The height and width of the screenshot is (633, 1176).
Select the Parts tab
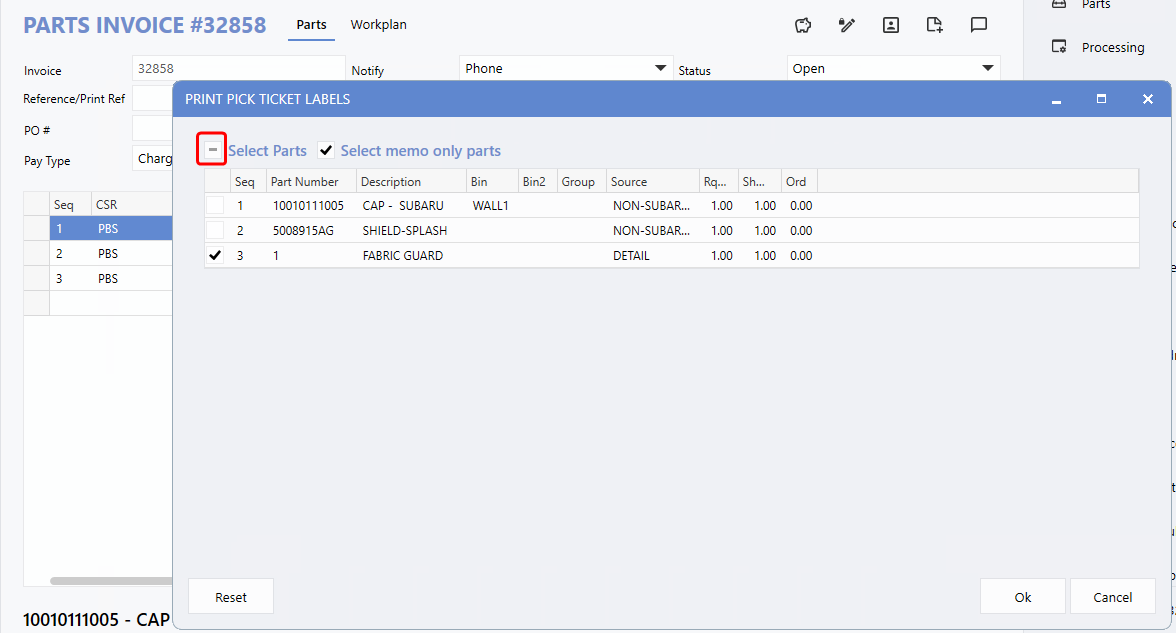pos(311,25)
